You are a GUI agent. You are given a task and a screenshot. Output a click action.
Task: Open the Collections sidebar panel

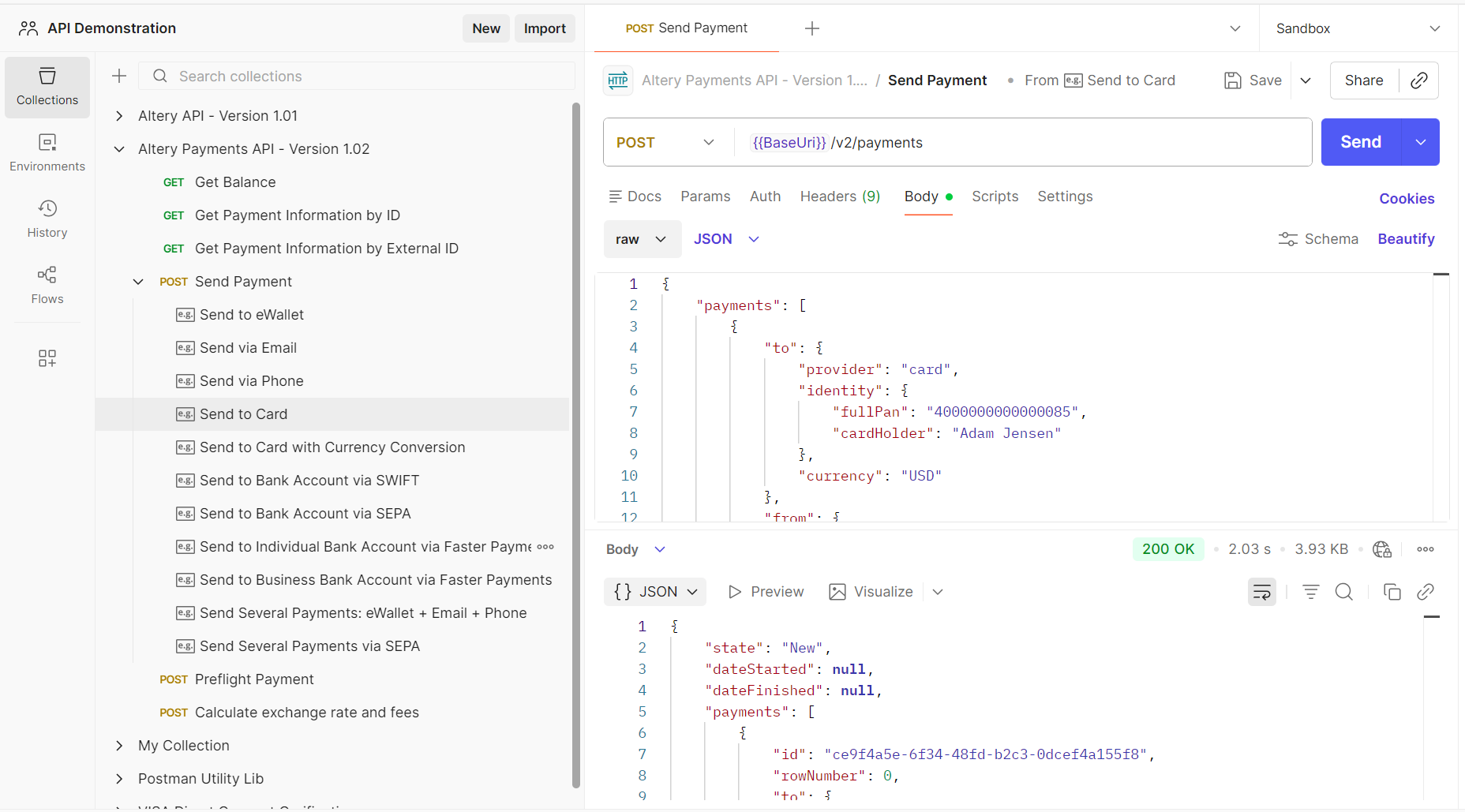[47, 87]
